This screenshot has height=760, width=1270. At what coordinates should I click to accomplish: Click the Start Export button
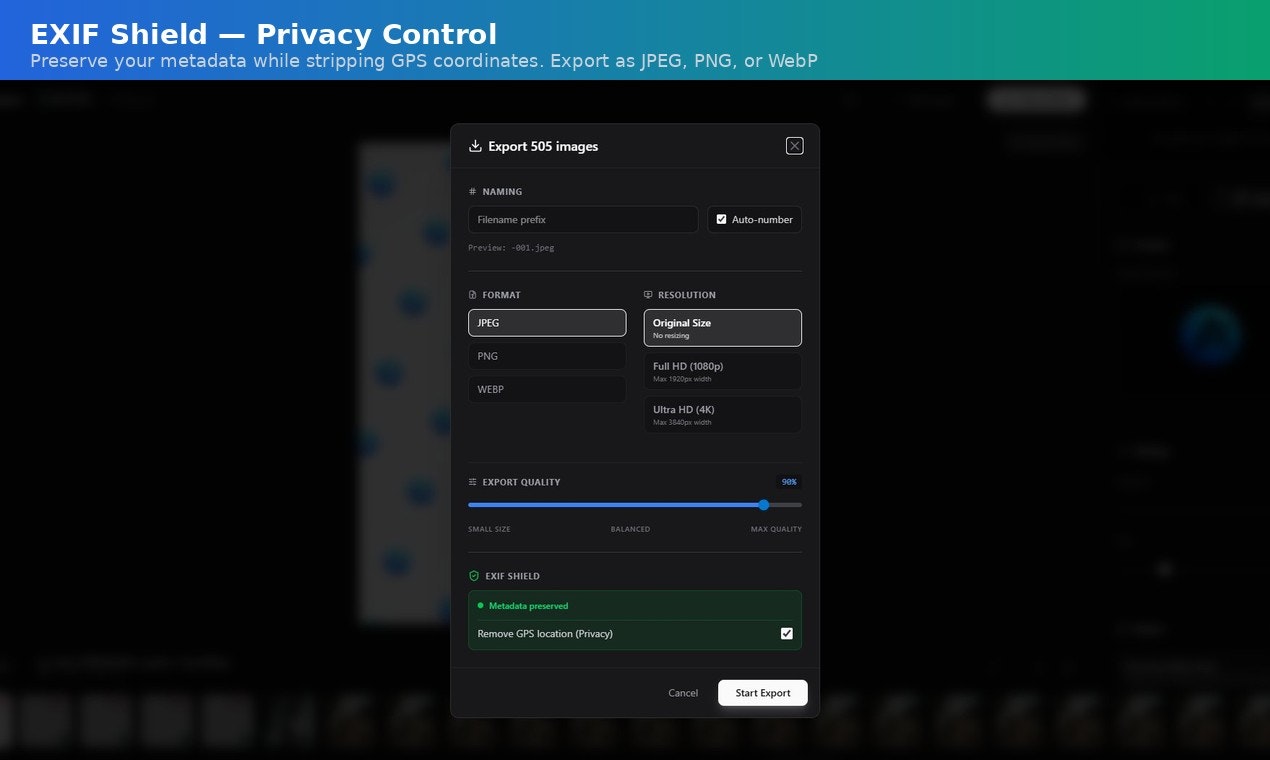[x=763, y=693]
